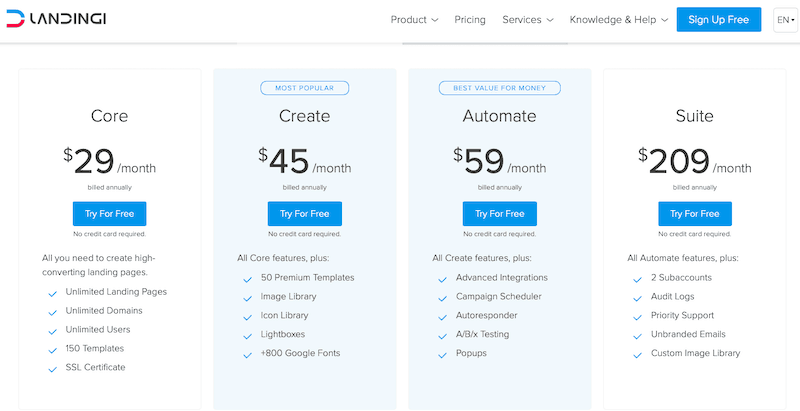800x411 pixels.
Task: Click the A/B/x Testing text
Action: click(482, 334)
